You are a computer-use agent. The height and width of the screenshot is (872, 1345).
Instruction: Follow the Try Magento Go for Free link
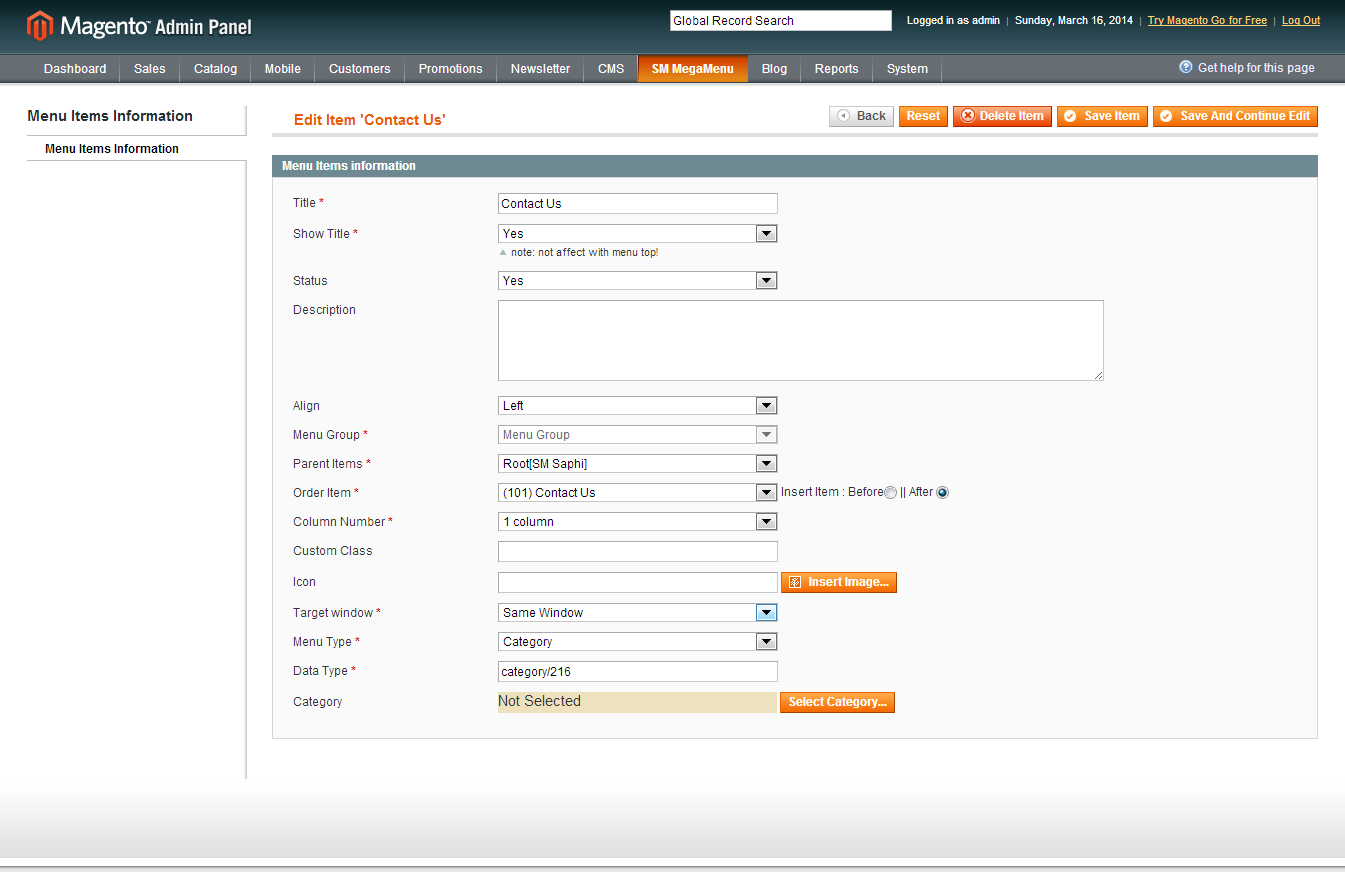1207,20
